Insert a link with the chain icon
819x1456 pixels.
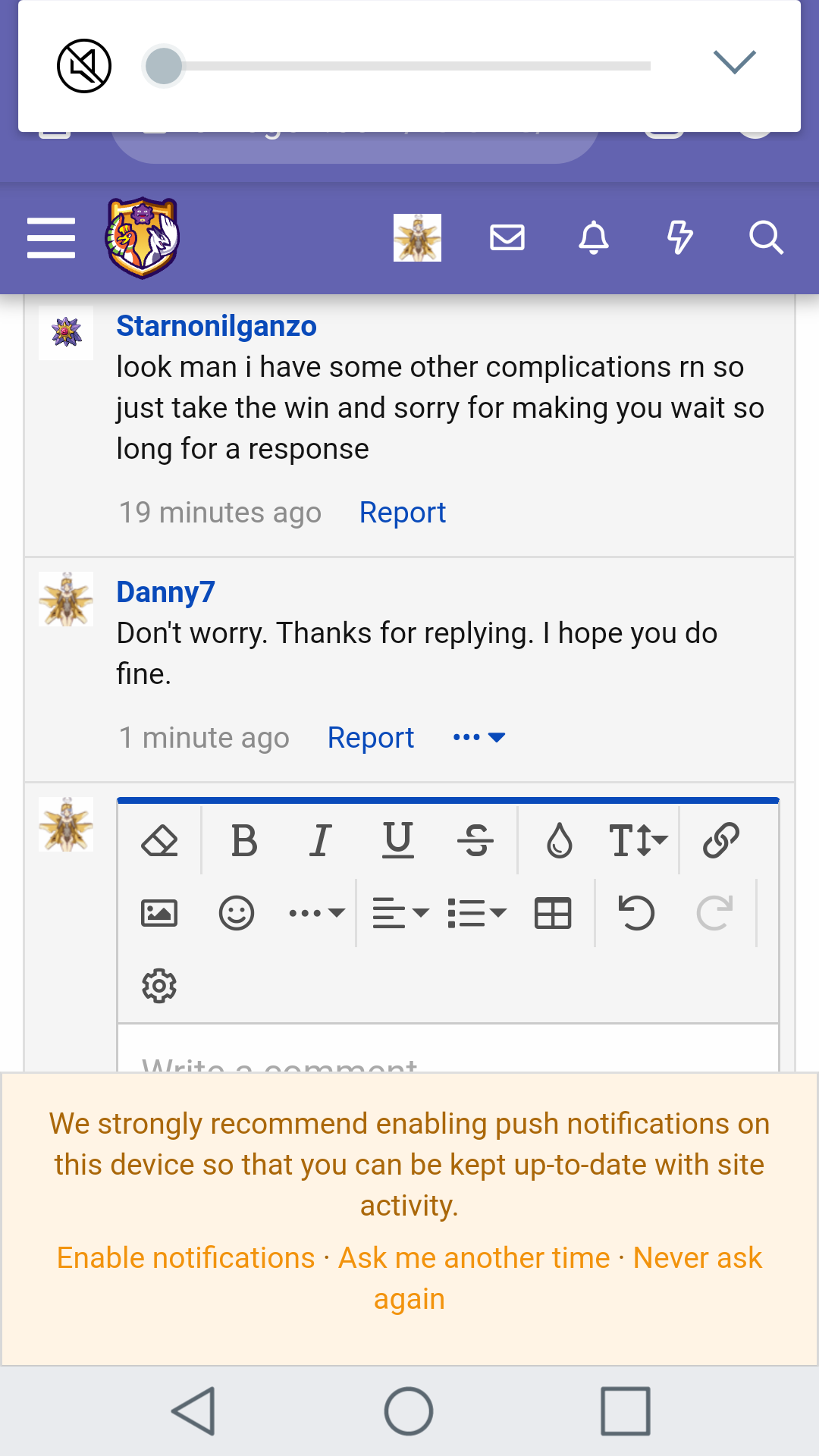pyautogui.click(x=720, y=840)
